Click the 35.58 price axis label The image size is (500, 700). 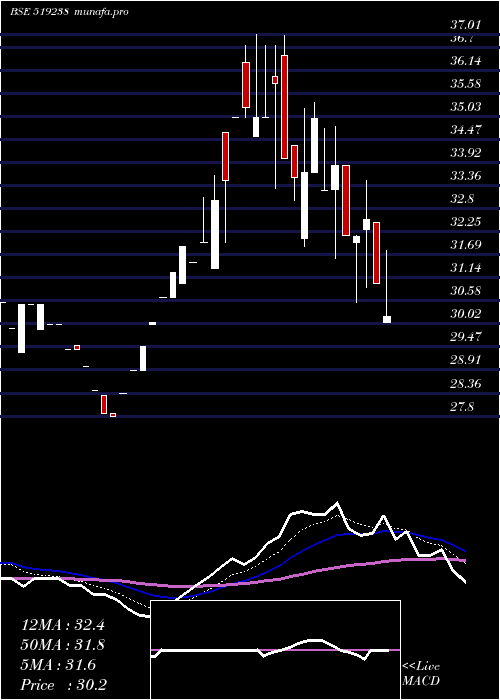[466, 83]
